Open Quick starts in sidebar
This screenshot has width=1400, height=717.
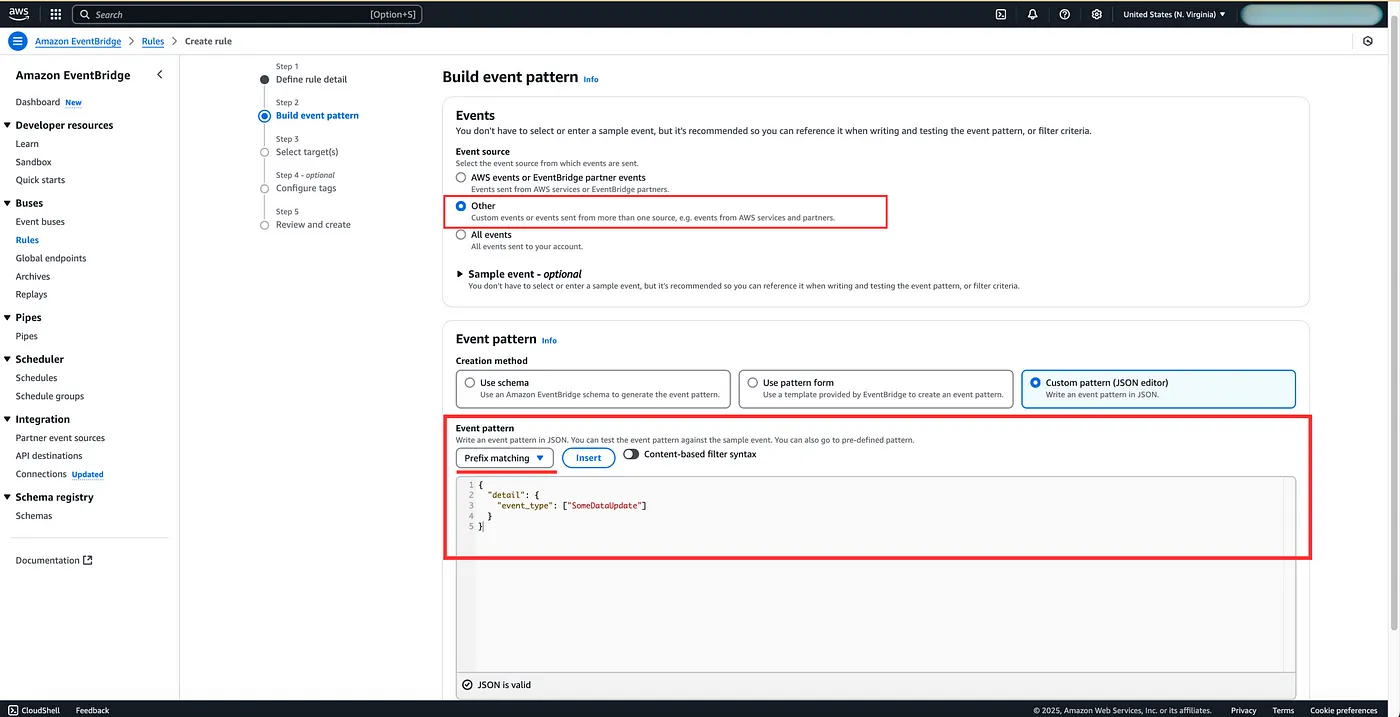click(x=40, y=180)
